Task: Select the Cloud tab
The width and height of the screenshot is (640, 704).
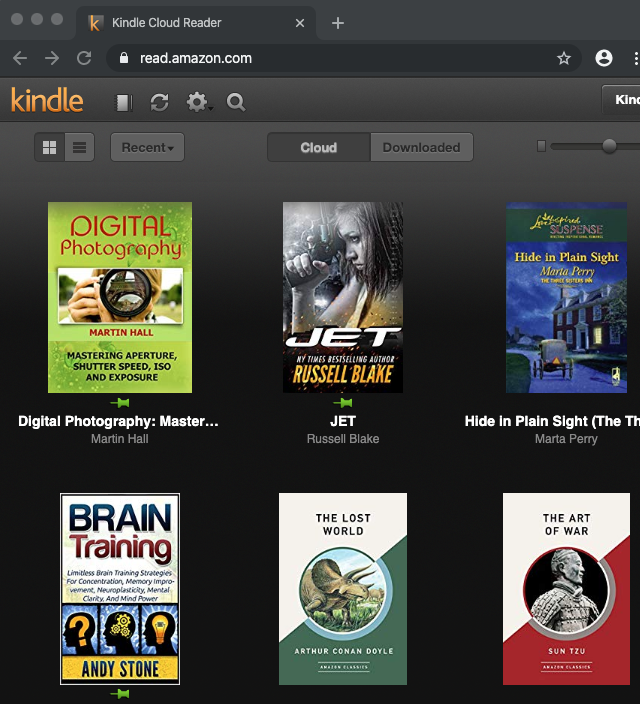Action: [319, 147]
